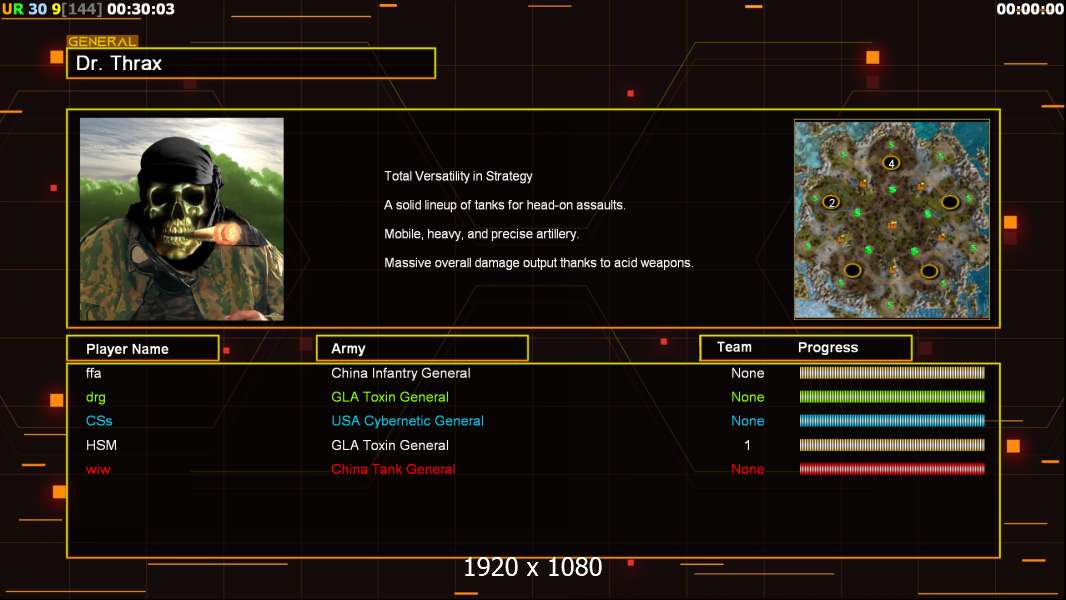Click team value None for drg
This screenshot has width=1066, height=600.
[x=747, y=397]
